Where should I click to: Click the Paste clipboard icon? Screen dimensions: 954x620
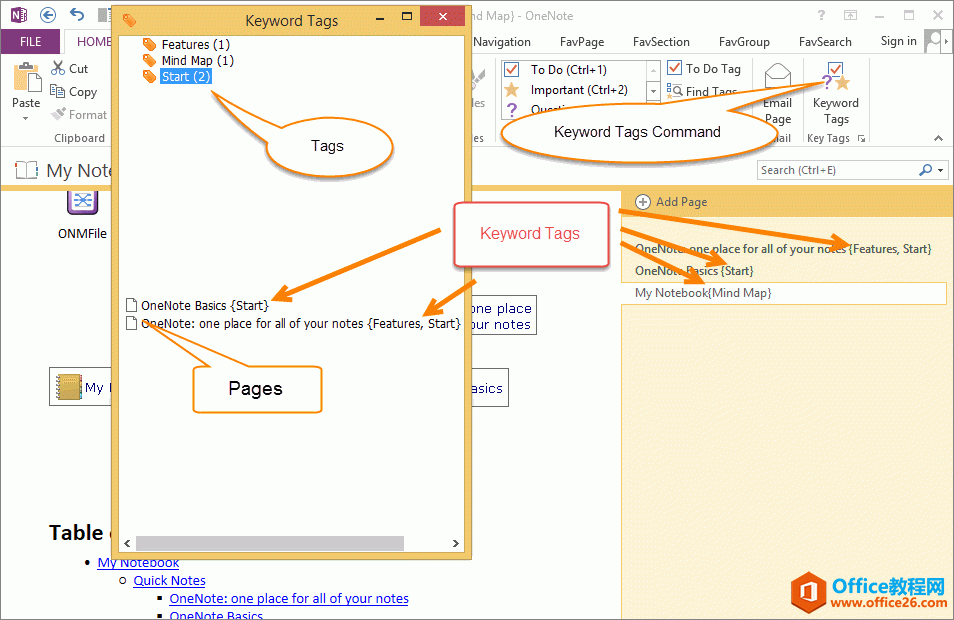coord(27,78)
